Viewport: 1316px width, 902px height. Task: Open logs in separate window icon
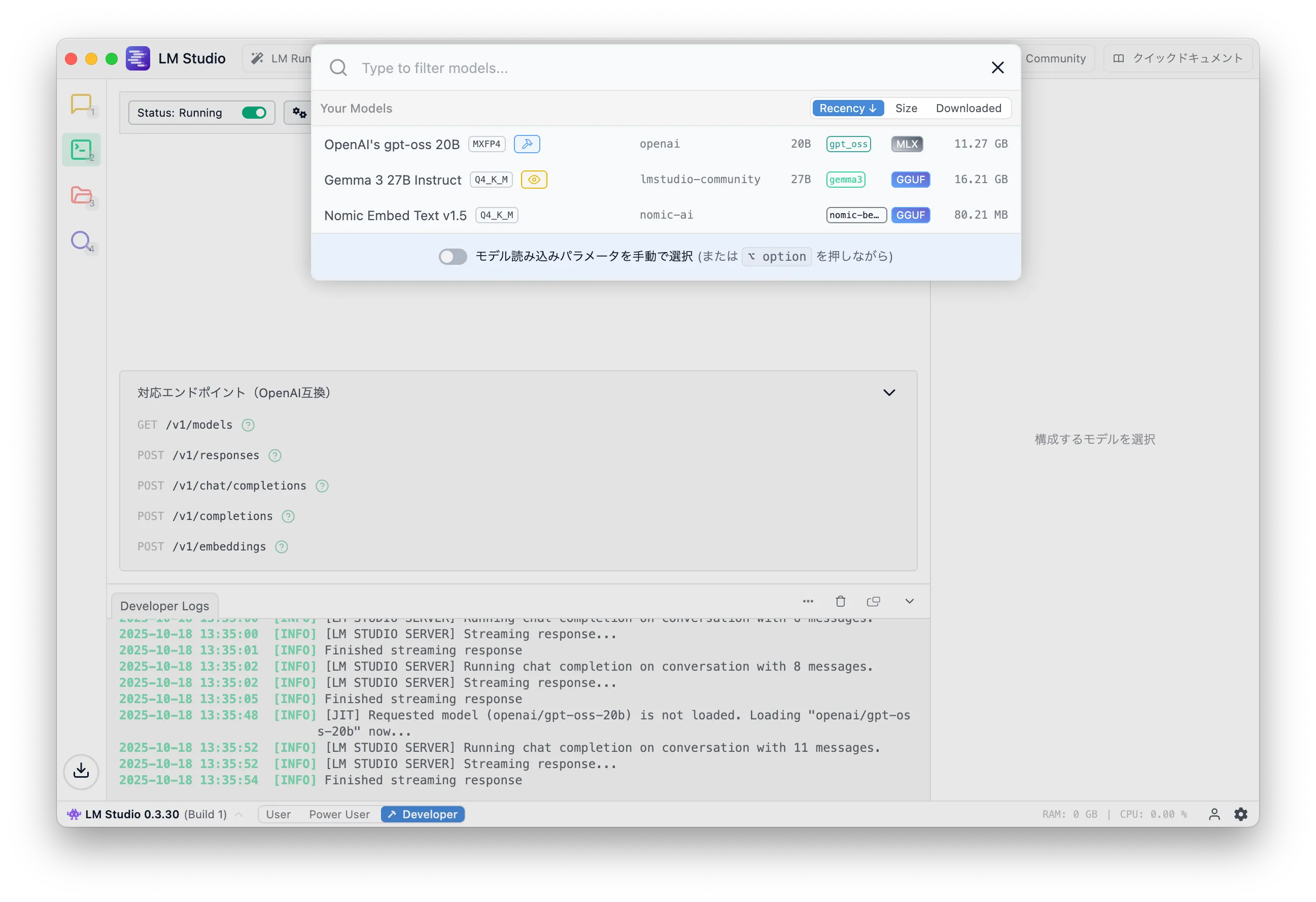[873, 601]
